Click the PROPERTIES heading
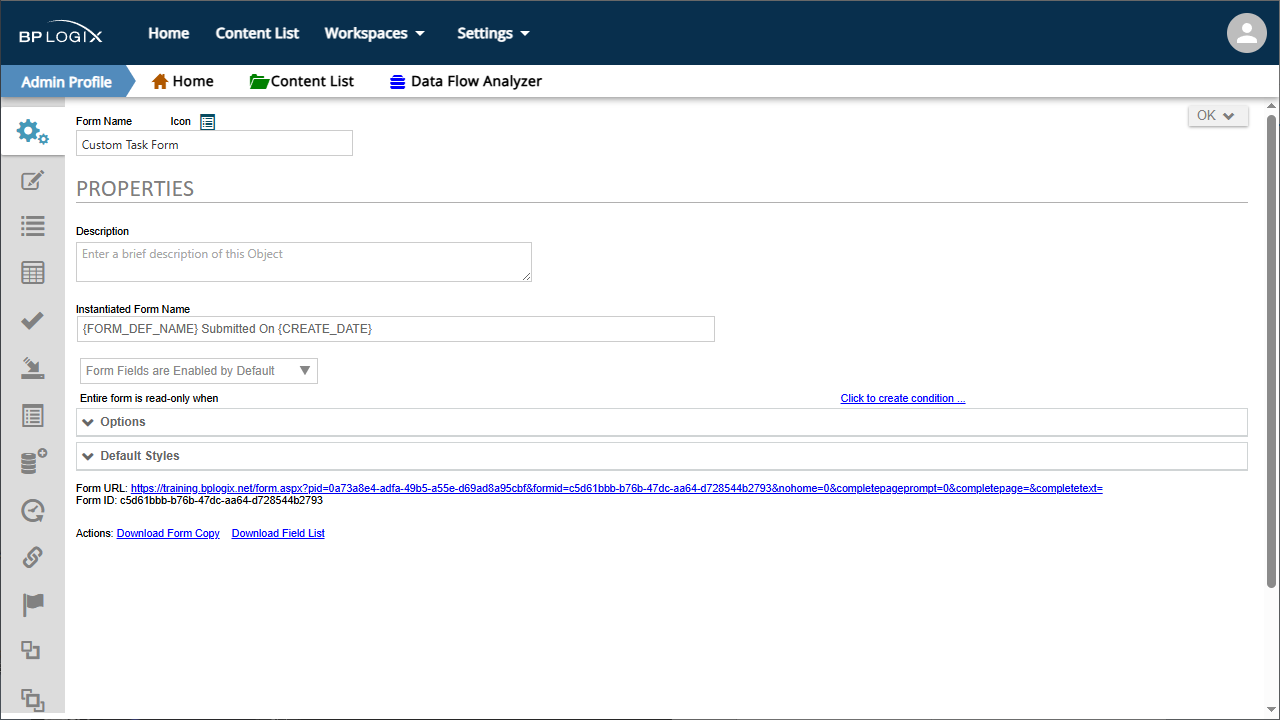This screenshot has height=720, width=1280. tap(135, 189)
